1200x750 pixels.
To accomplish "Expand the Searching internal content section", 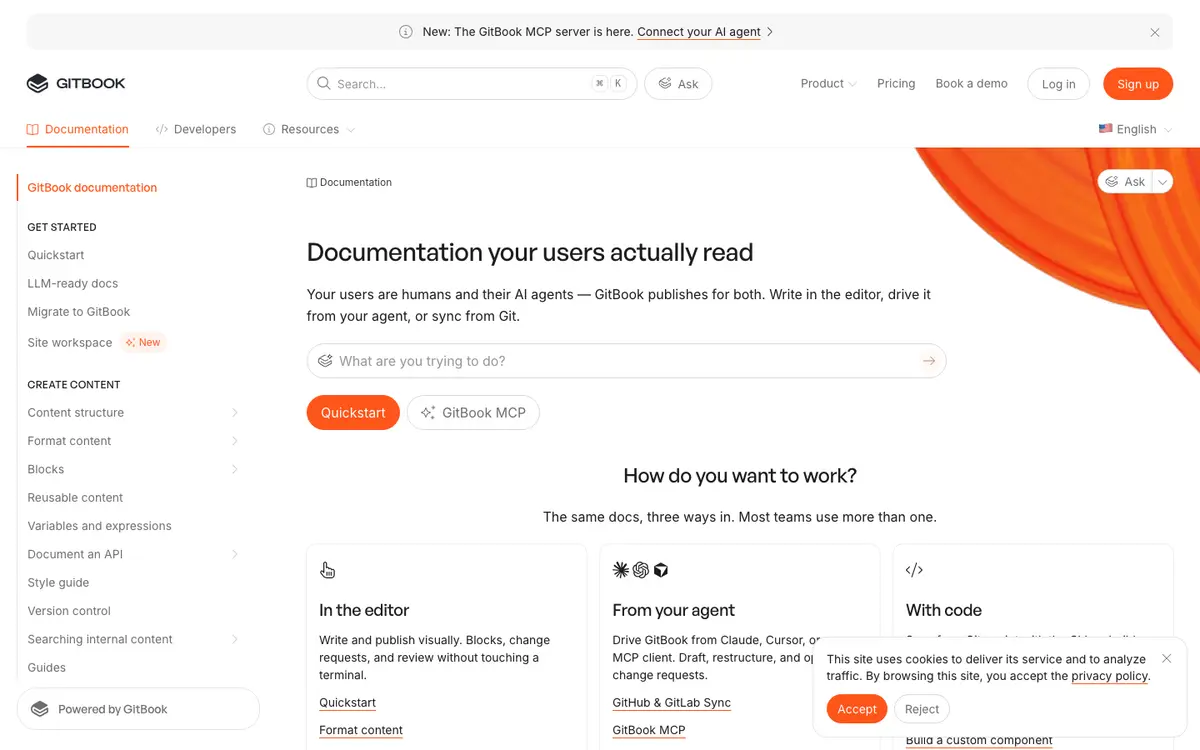I will pyautogui.click(x=235, y=639).
